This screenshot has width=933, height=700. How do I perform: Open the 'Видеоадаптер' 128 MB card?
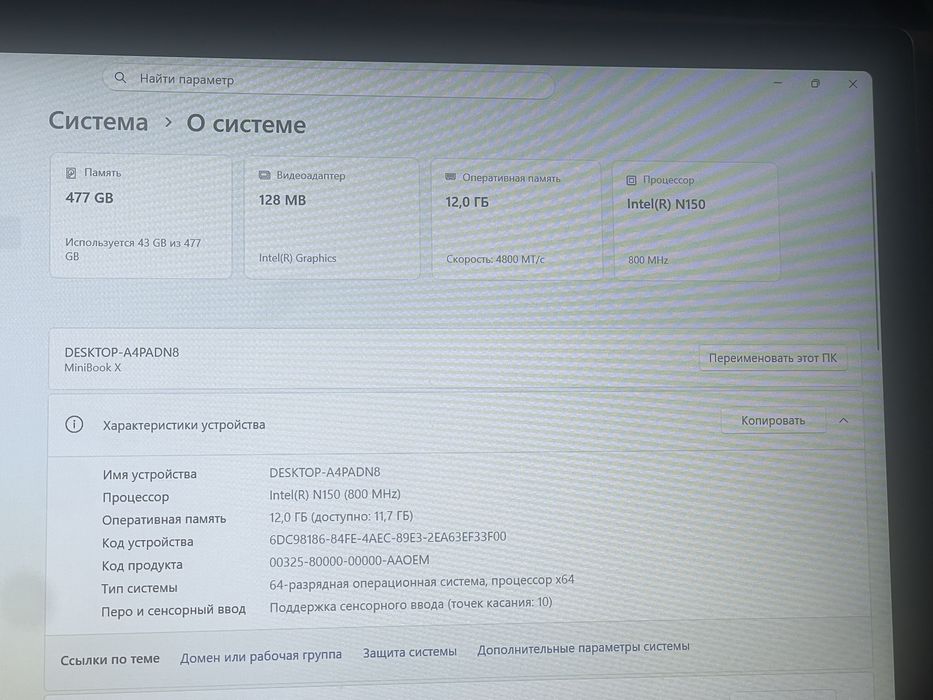pyautogui.click(x=331, y=218)
